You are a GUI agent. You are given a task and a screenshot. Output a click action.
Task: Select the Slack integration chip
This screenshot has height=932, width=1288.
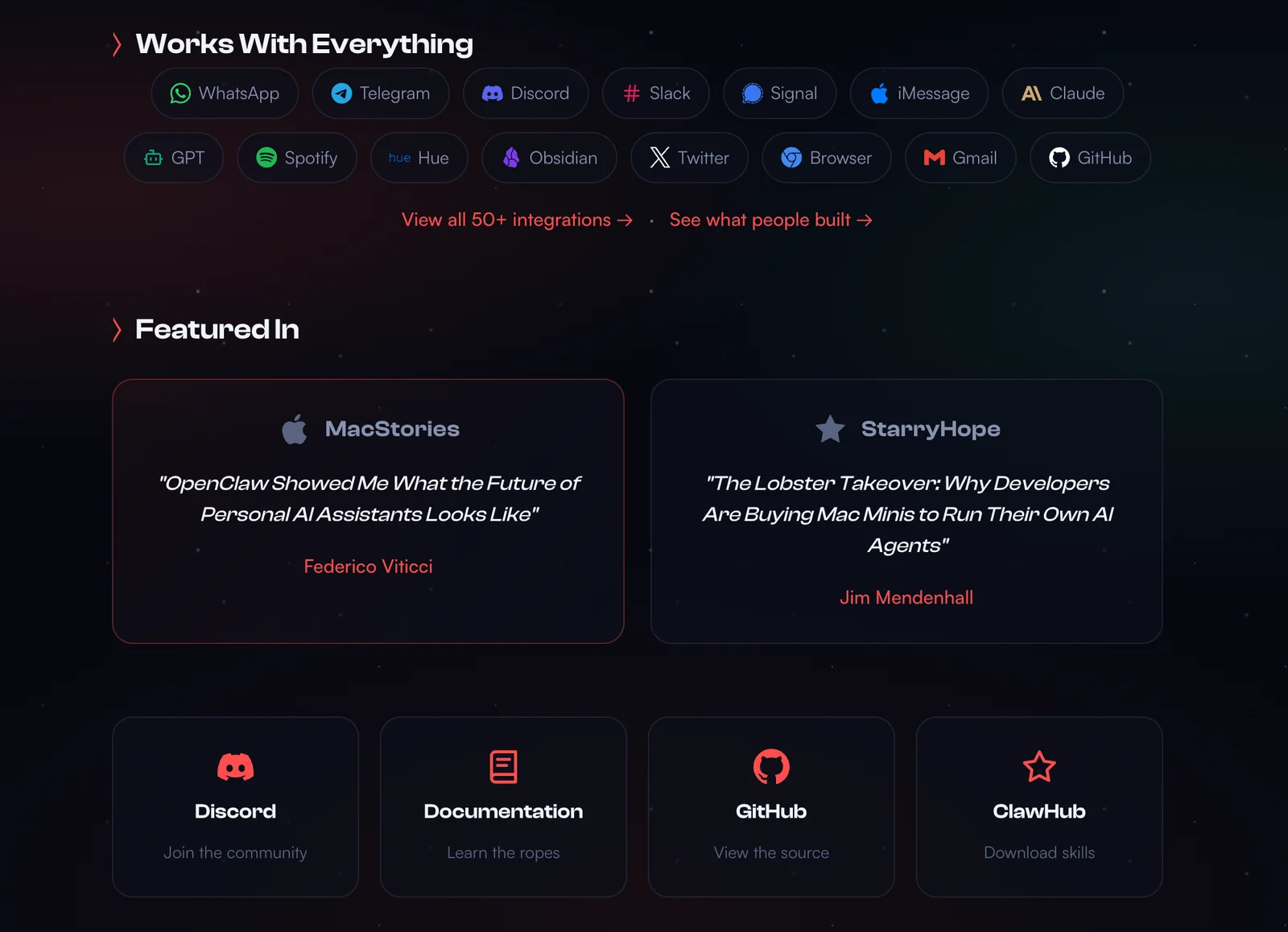[x=655, y=93]
